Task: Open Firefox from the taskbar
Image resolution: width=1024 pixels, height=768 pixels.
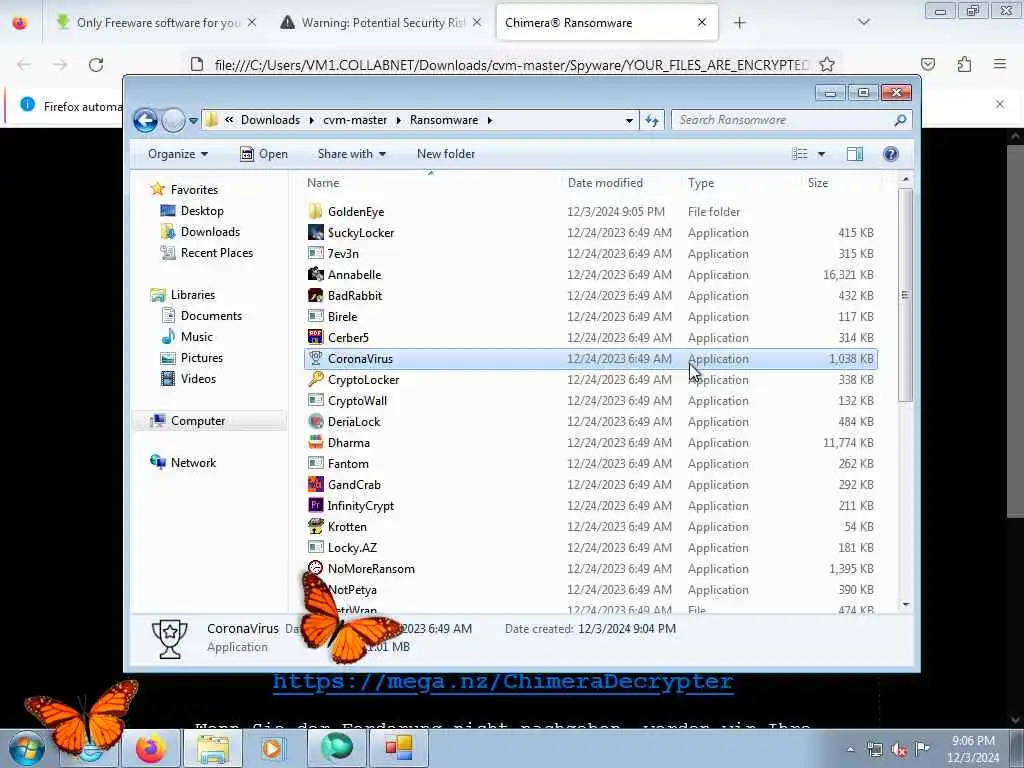Action: [151, 748]
